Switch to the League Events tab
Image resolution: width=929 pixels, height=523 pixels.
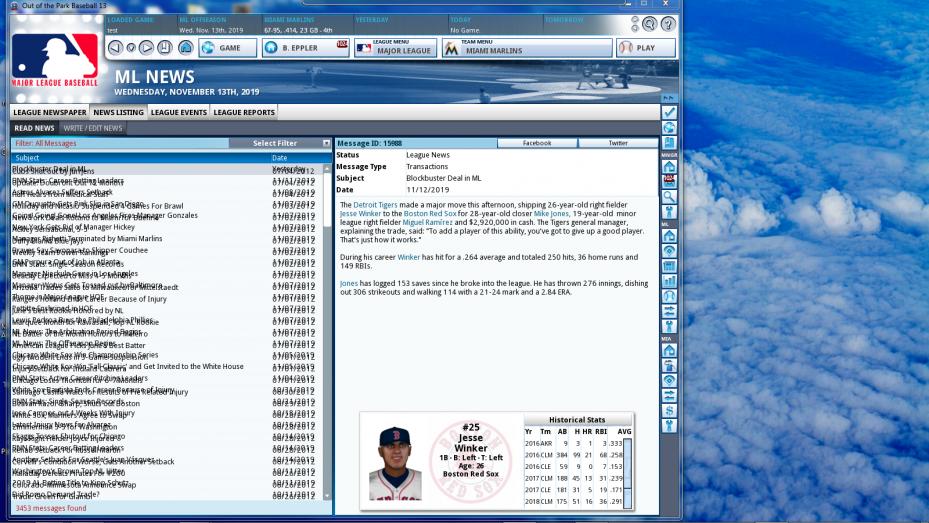[178, 113]
